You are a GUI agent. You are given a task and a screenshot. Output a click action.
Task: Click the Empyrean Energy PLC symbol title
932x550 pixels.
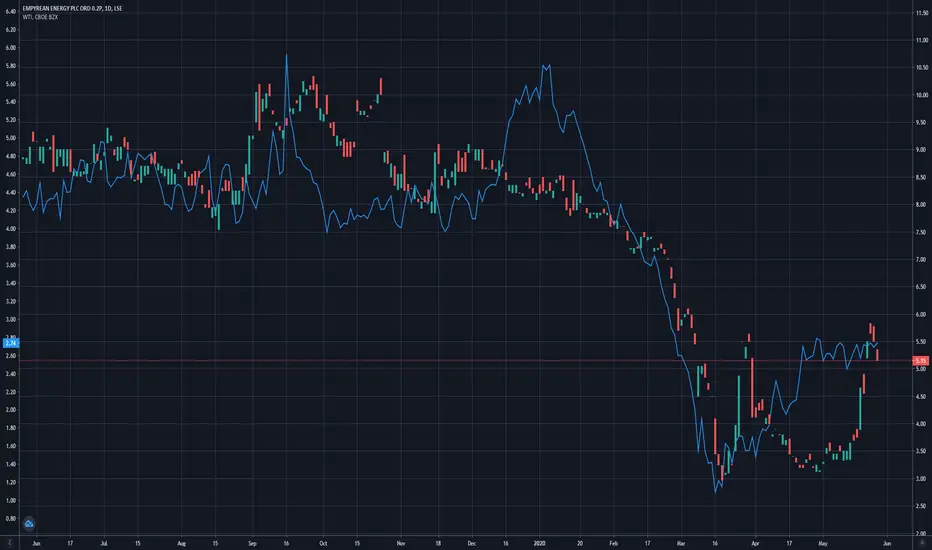click(72, 8)
